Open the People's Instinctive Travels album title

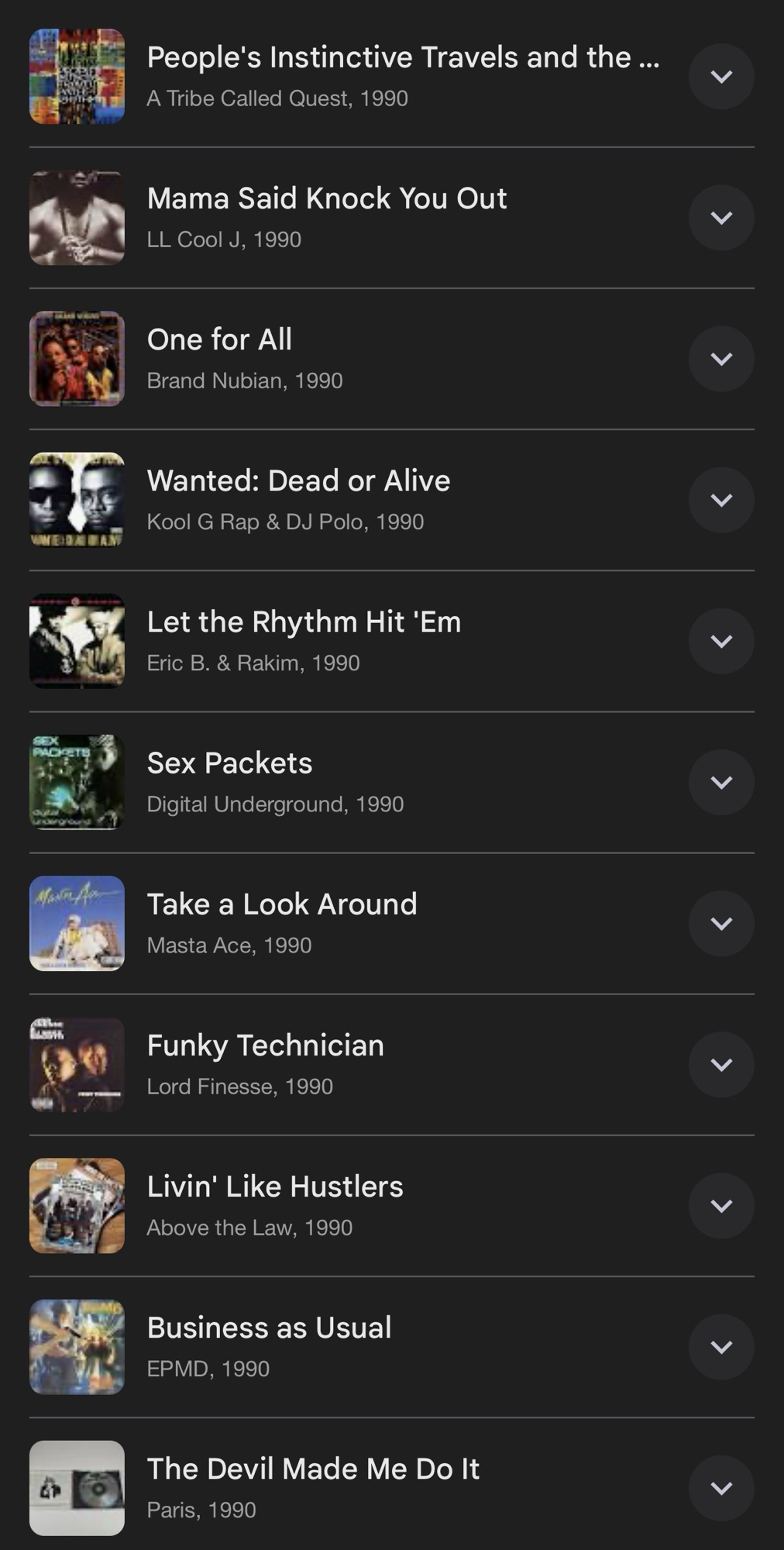(403, 57)
